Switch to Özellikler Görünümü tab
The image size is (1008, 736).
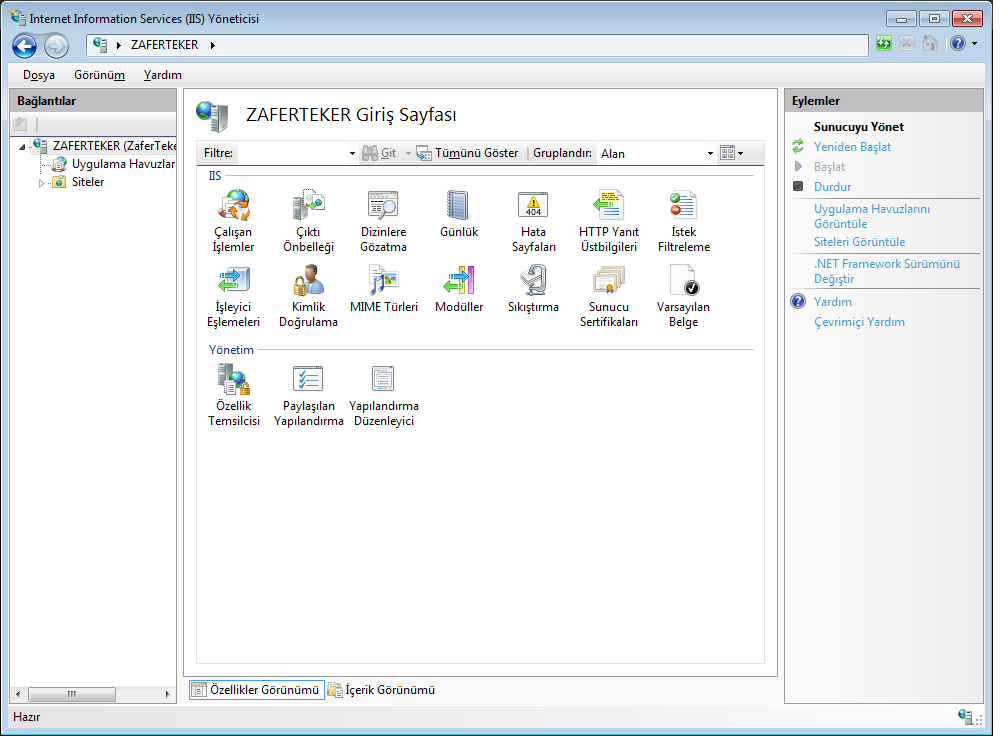pos(256,690)
